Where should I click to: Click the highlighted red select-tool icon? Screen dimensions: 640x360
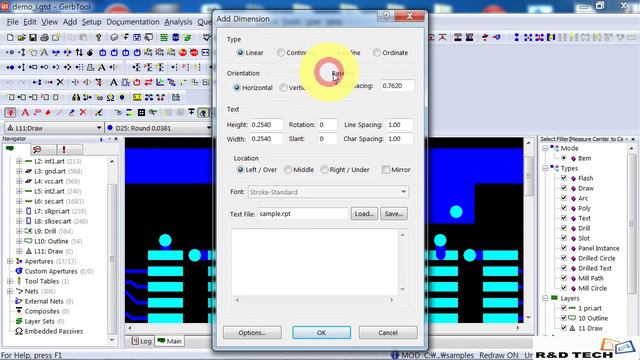[x=10, y=112]
